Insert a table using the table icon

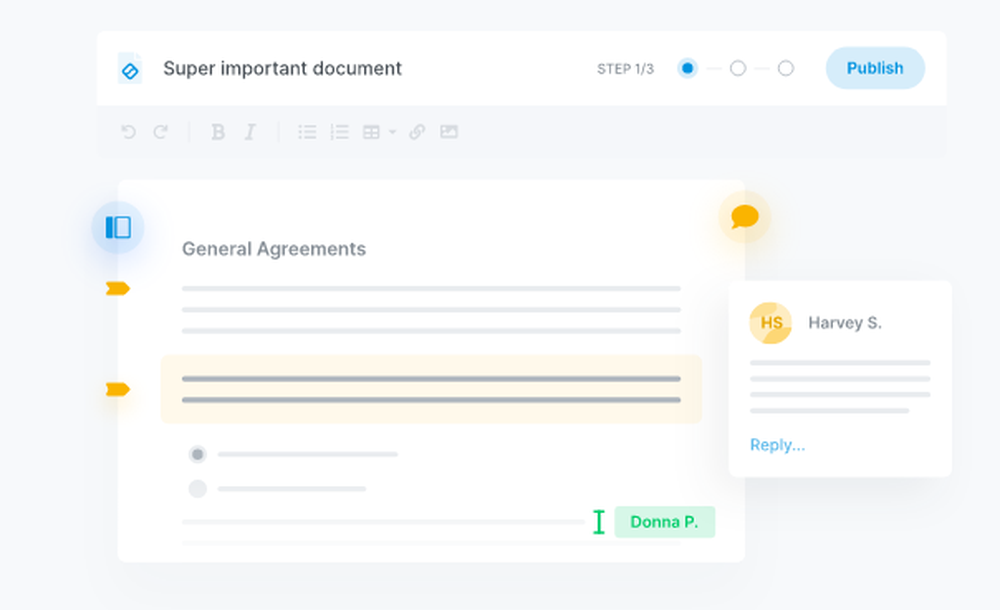click(370, 131)
